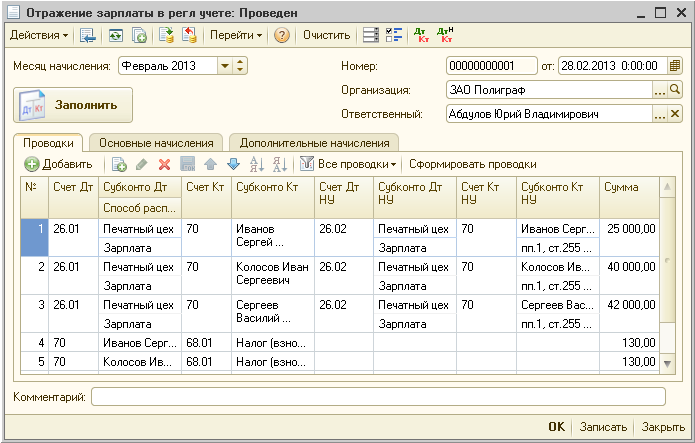Screen dimensions: 695x443
Task: Click the amount cell 25 000,00
Action: tap(629, 238)
